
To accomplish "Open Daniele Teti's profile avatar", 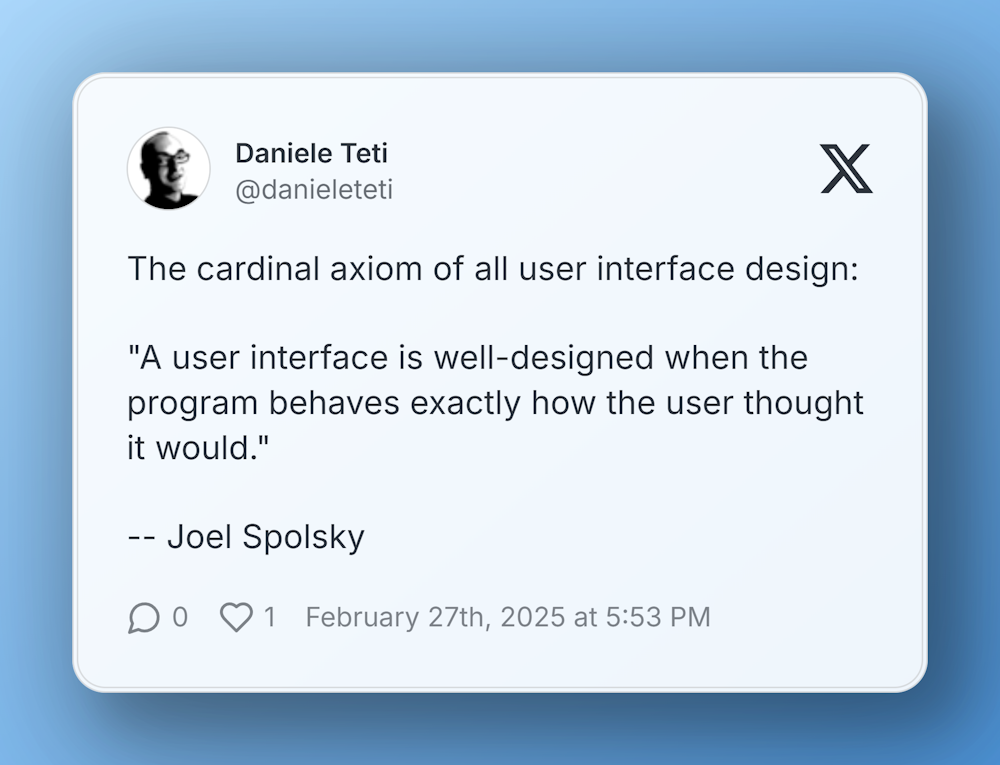I will [168, 168].
